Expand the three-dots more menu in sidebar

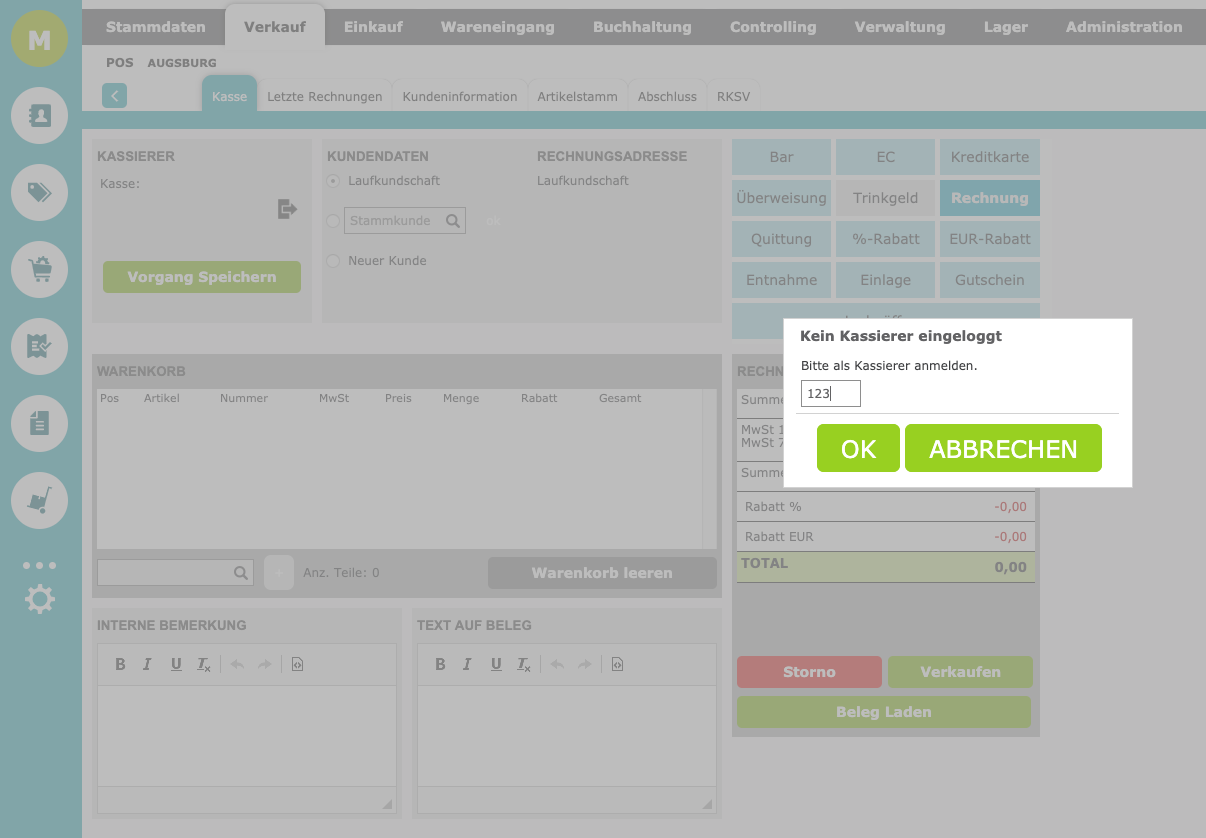[x=40, y=565]
